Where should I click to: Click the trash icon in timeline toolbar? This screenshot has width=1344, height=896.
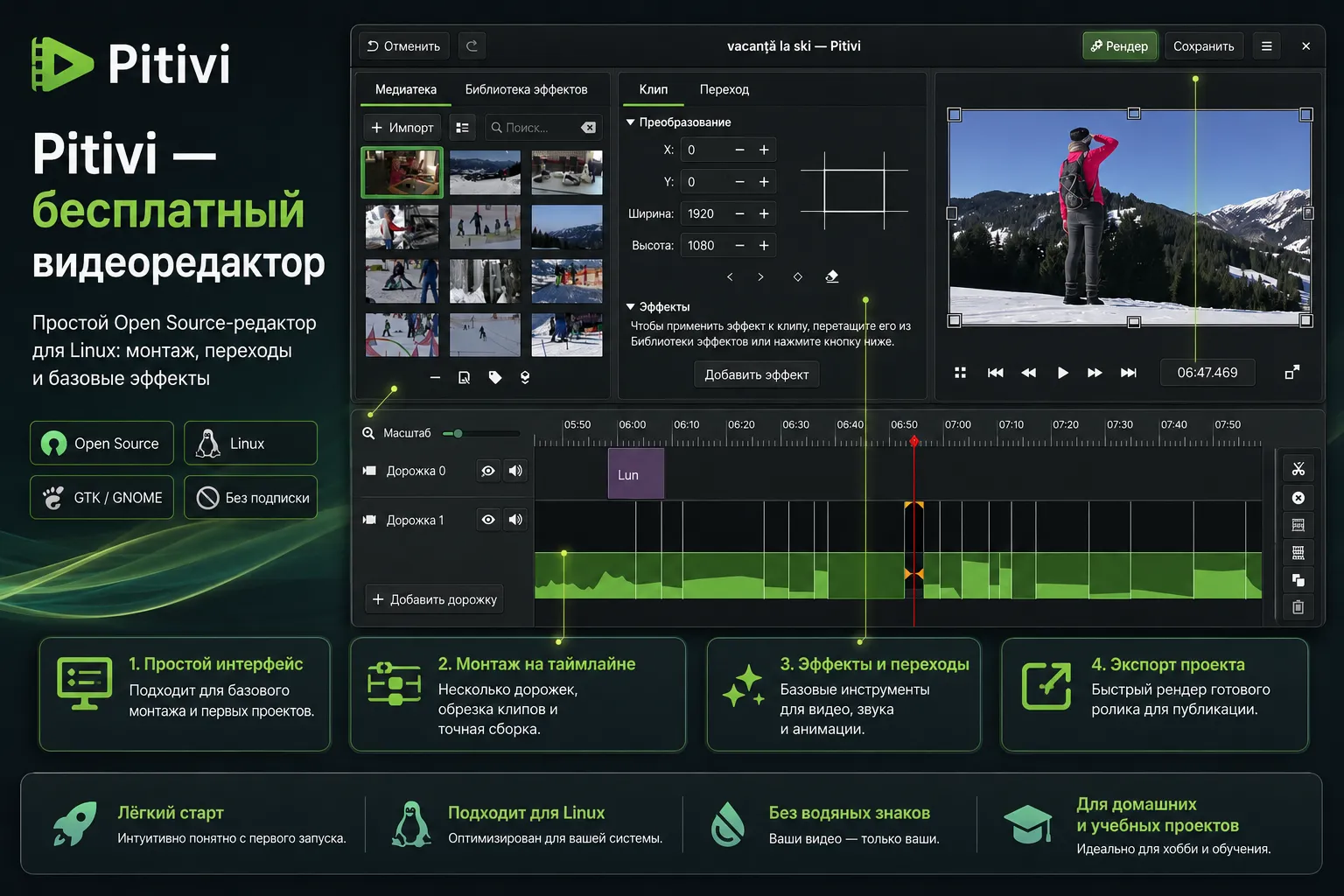[1298, 607]
